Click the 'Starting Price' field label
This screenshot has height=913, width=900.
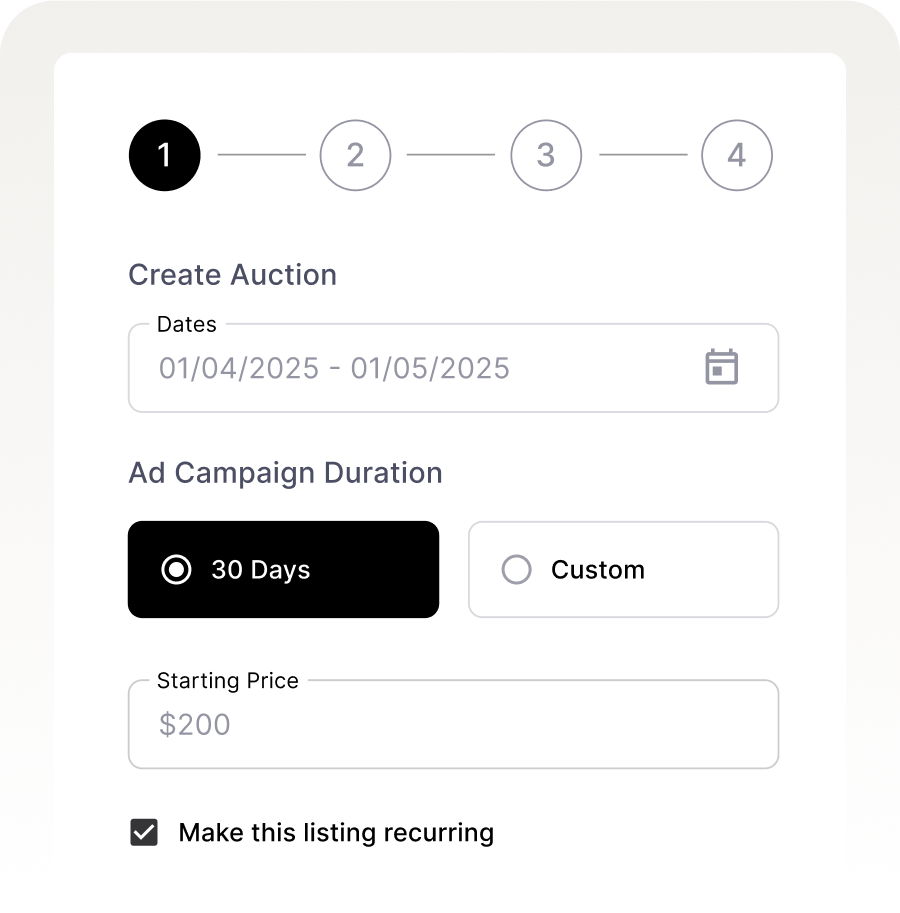pyautogui.click(x=228, y=681)
